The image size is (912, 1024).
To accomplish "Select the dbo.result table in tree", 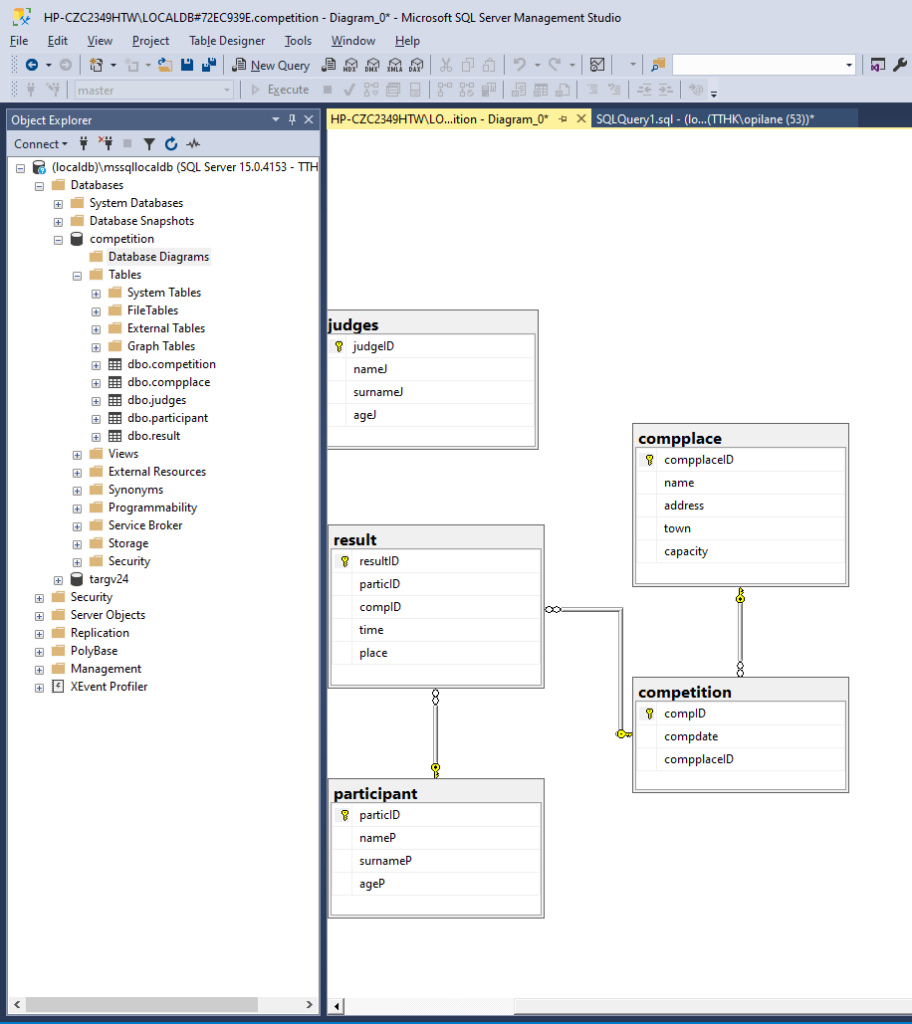I will click(x=153, y=436).
